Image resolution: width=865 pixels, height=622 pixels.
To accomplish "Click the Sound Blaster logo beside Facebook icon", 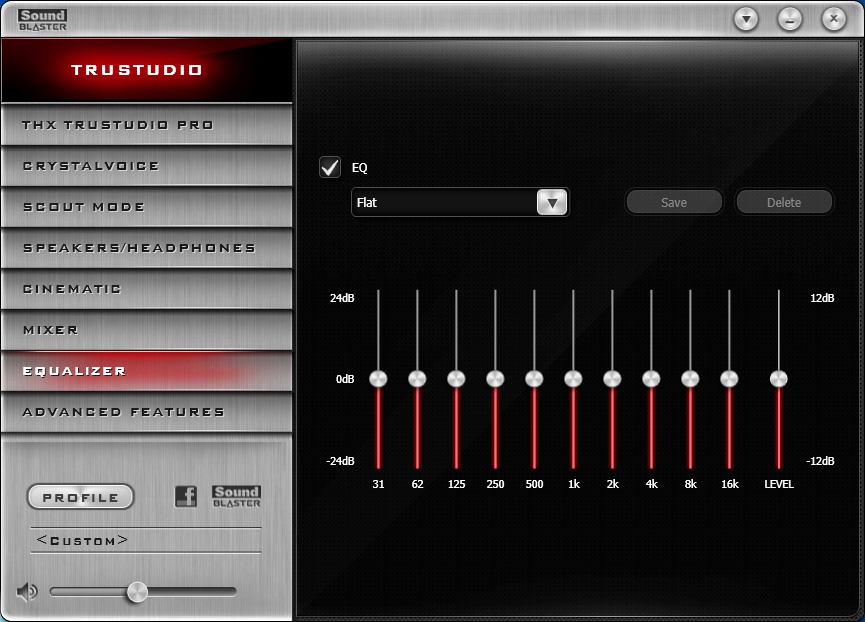I will 236,496.
